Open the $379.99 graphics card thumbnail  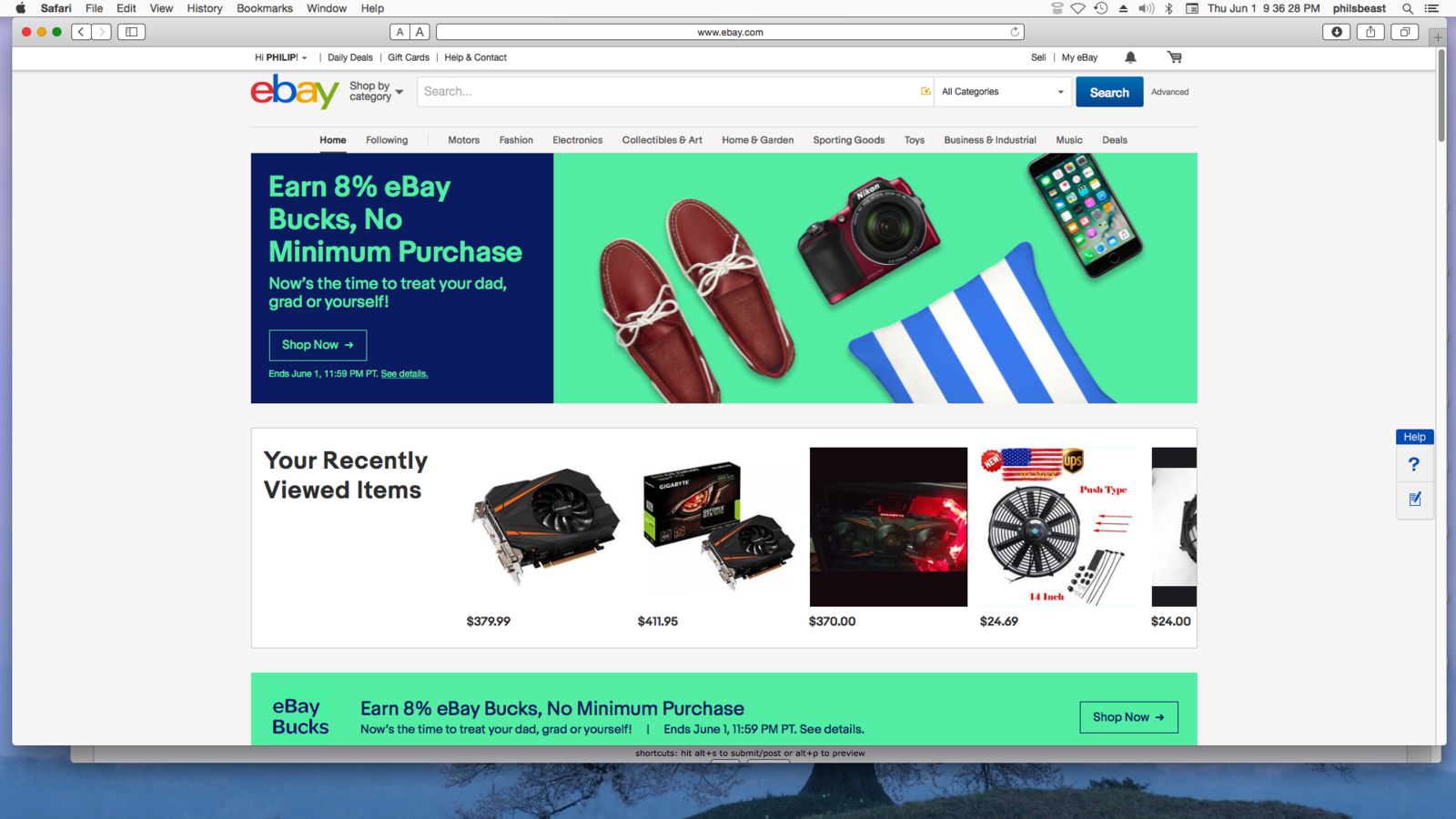point(546,526)
